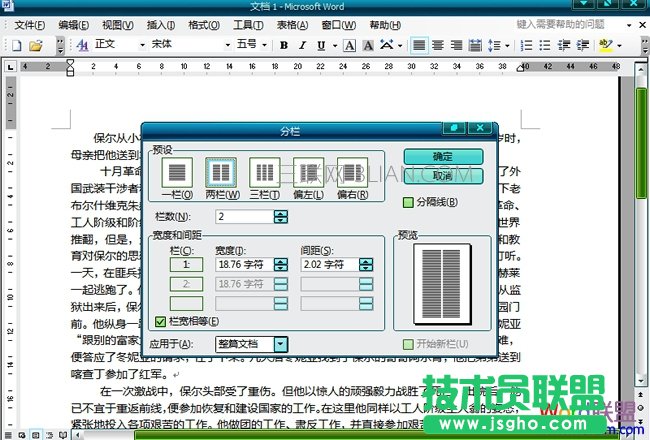Apply bulleted list
Image resolution: width=650 pixels, height=440 pixels.
tap(545, 45)
